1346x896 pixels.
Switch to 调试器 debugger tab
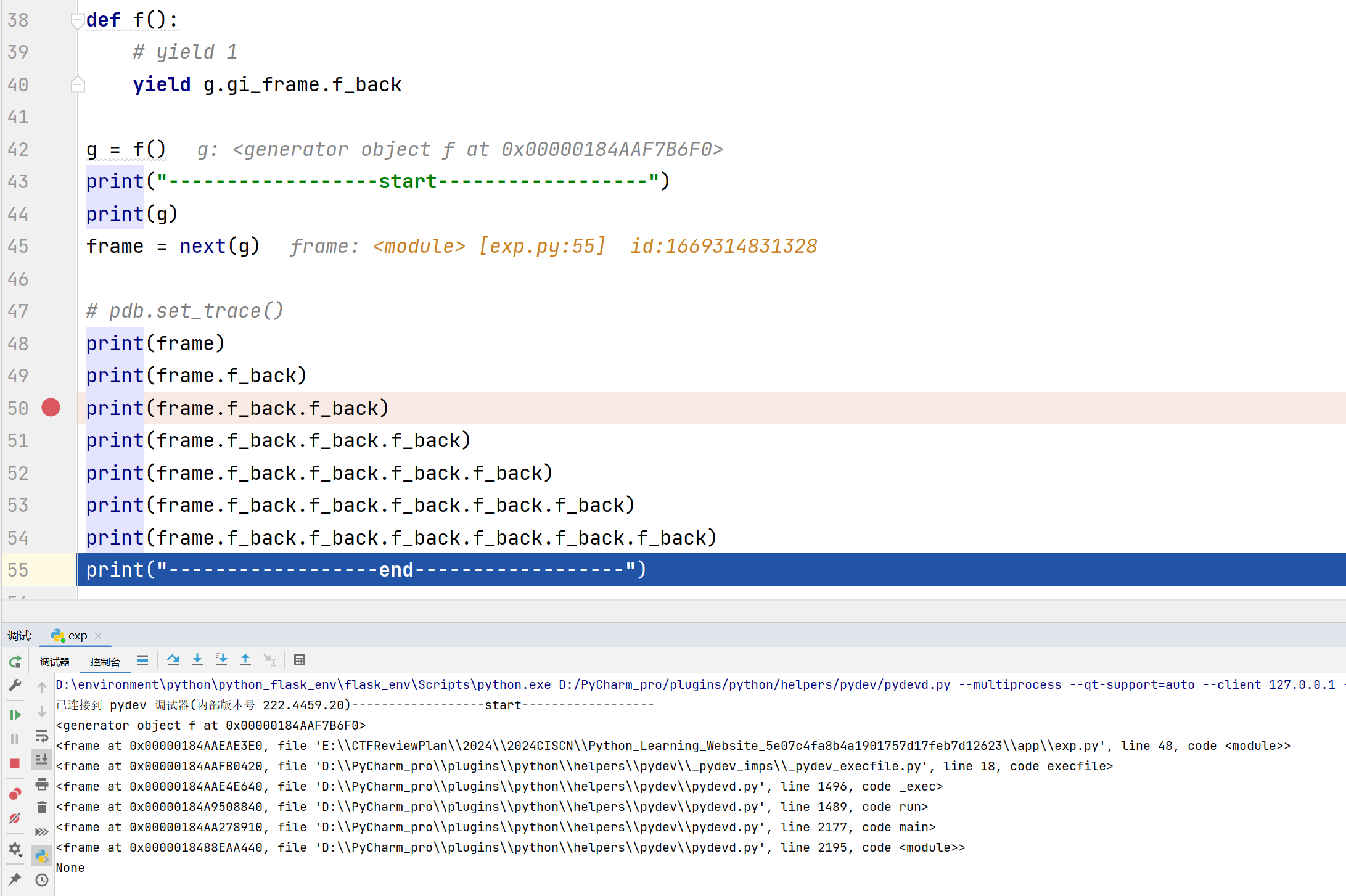coord(55,662)
